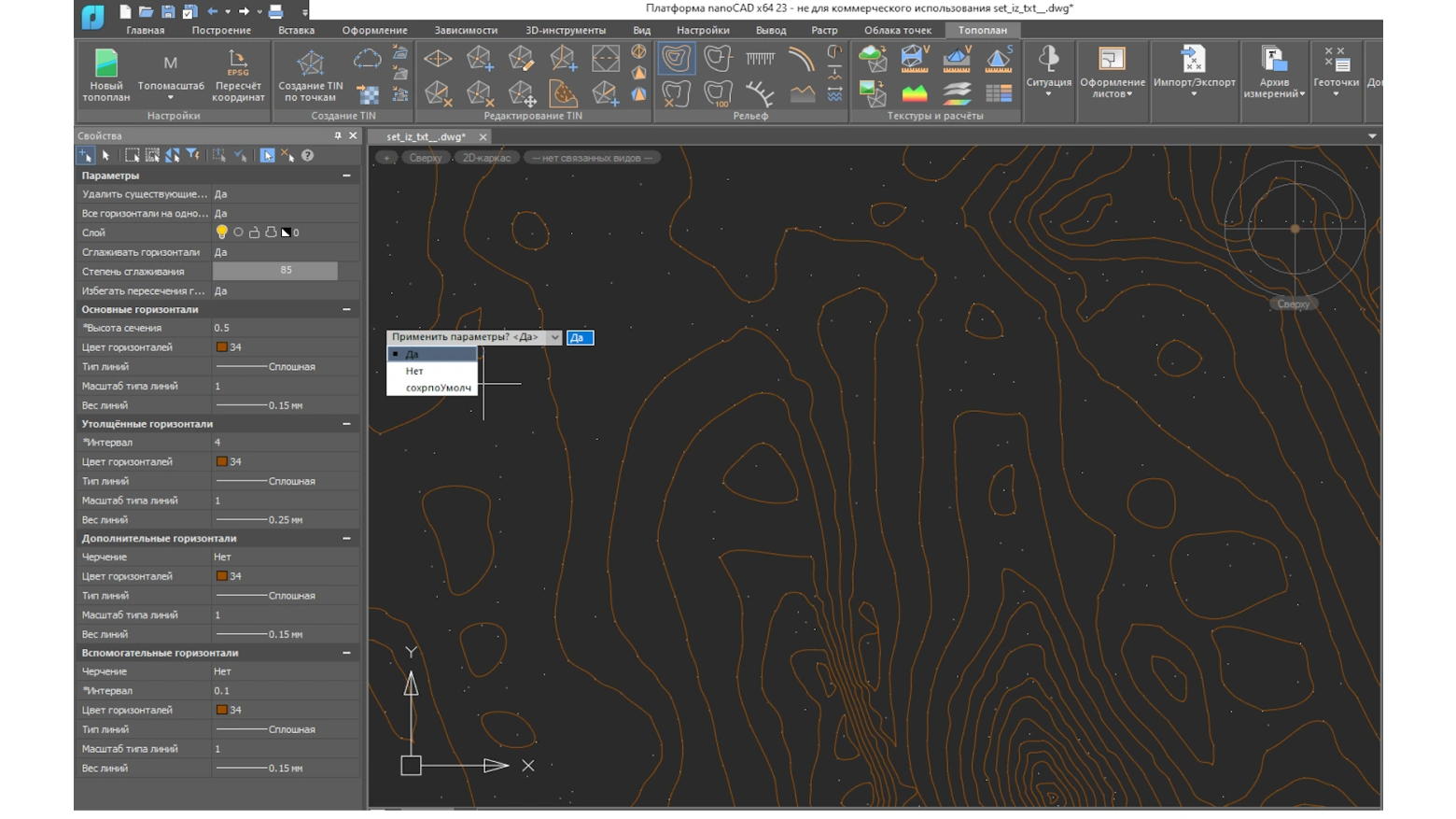The width and height of the screenshot is (1456, 819).
Task: Select the contour lines tool in Рельеф
Action: (x=676, y=59)
